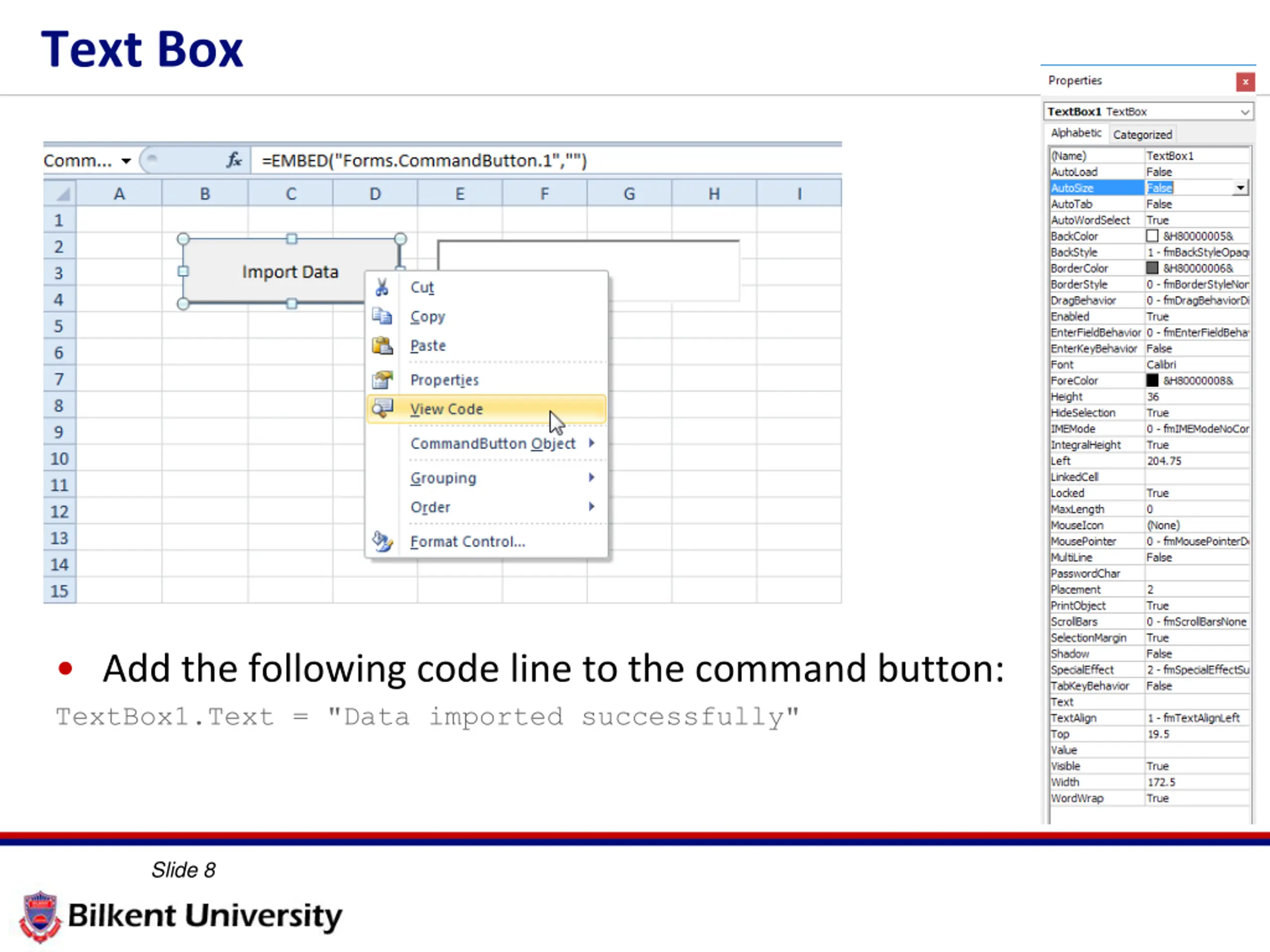Switch to the Categorized tab
The image size is (1270, 952).
[1143, 134]
